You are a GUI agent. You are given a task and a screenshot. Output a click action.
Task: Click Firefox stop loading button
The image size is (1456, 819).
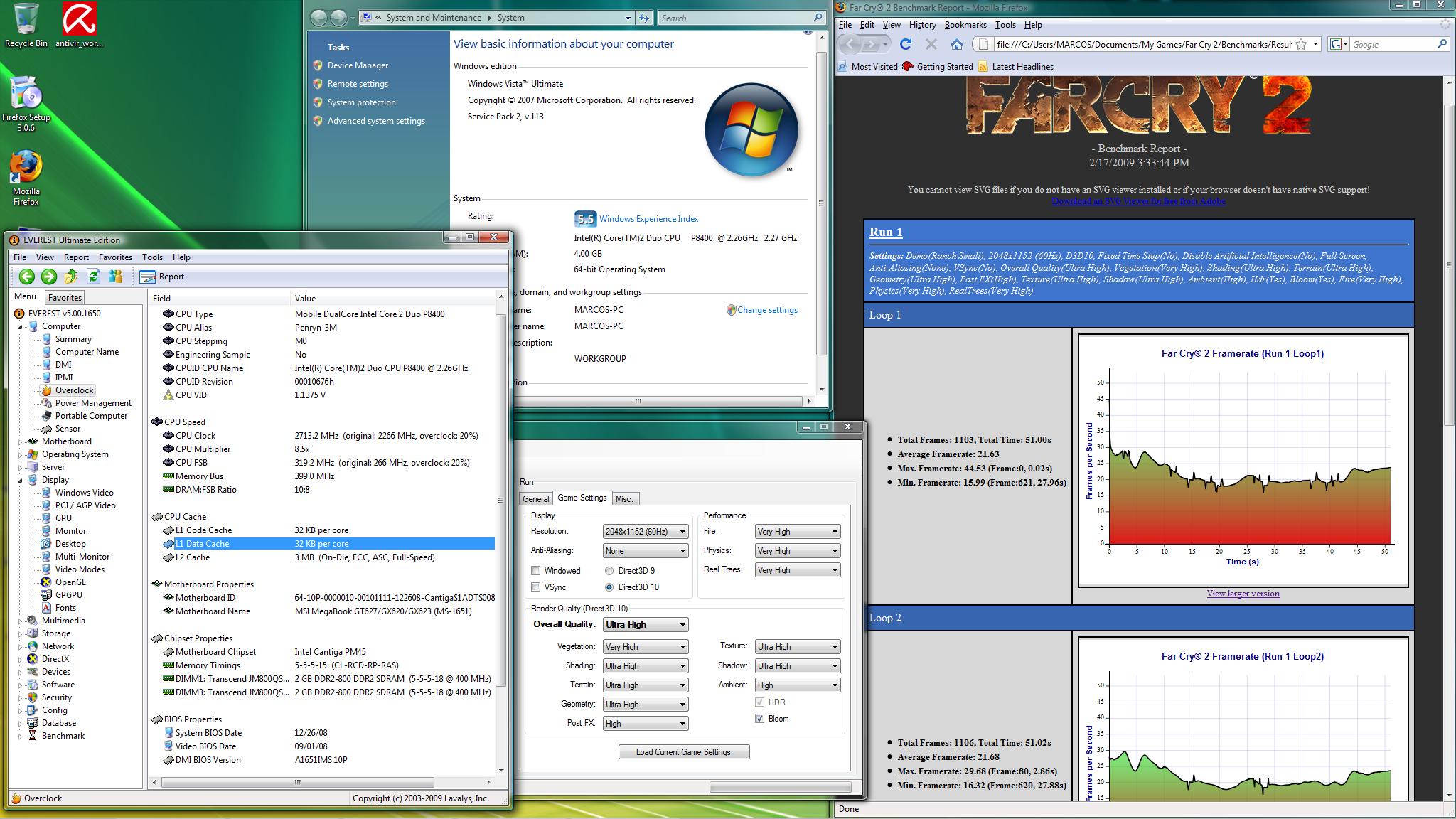coord(931,44)
